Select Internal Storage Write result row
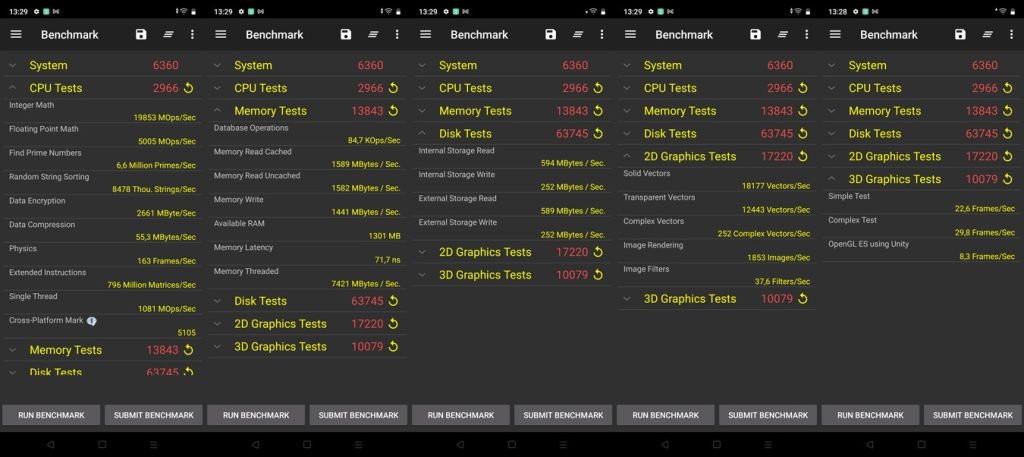The image size is (1024, 457). [512, 181]
